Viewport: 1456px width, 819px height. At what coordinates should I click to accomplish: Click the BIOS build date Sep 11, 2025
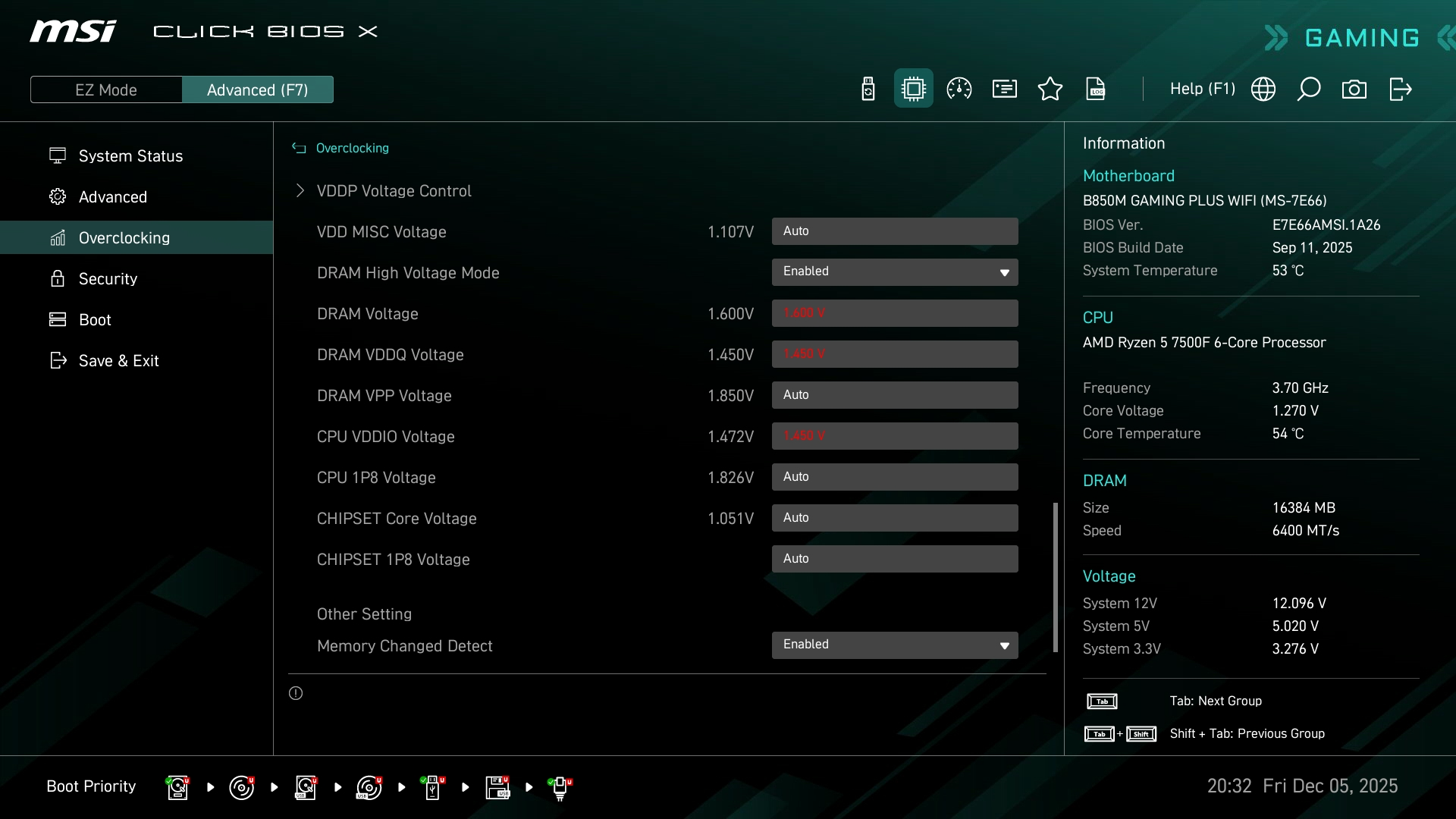1312,248
